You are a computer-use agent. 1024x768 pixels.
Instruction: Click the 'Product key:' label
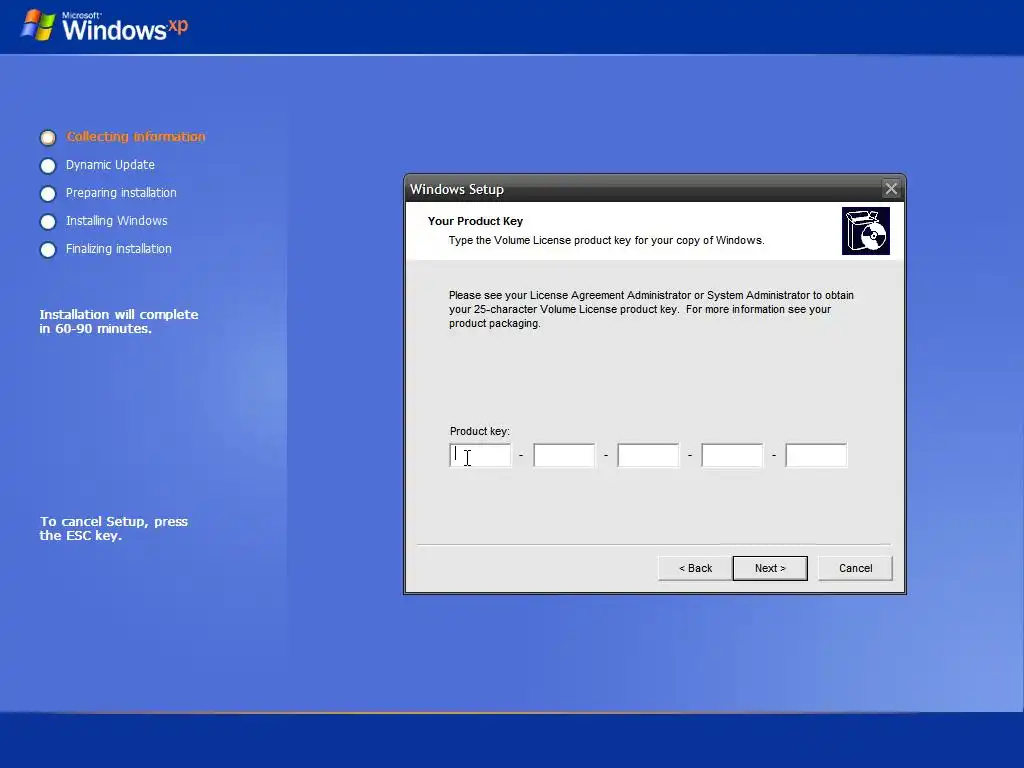[479, 431]
